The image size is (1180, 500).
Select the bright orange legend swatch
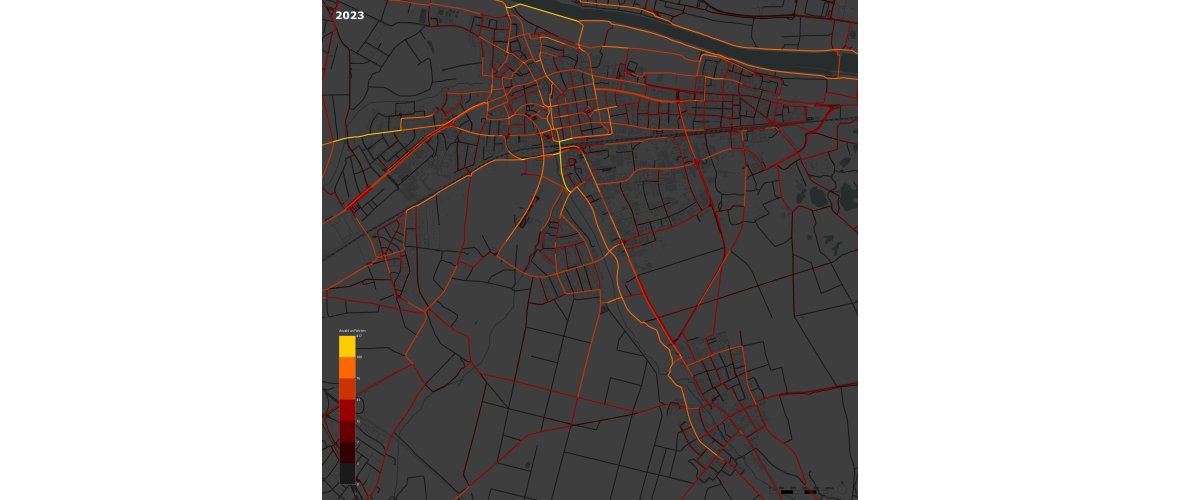(x=347, y=367)
